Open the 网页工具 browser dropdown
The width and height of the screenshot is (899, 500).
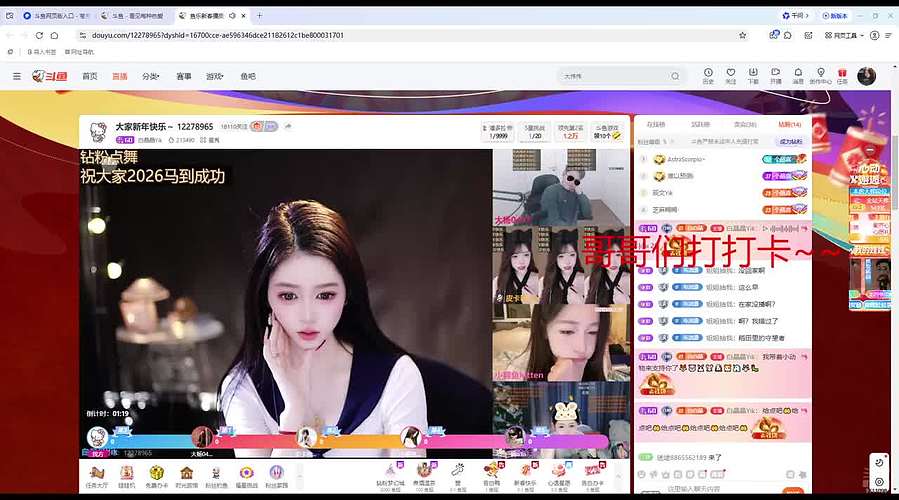(844, 35)
